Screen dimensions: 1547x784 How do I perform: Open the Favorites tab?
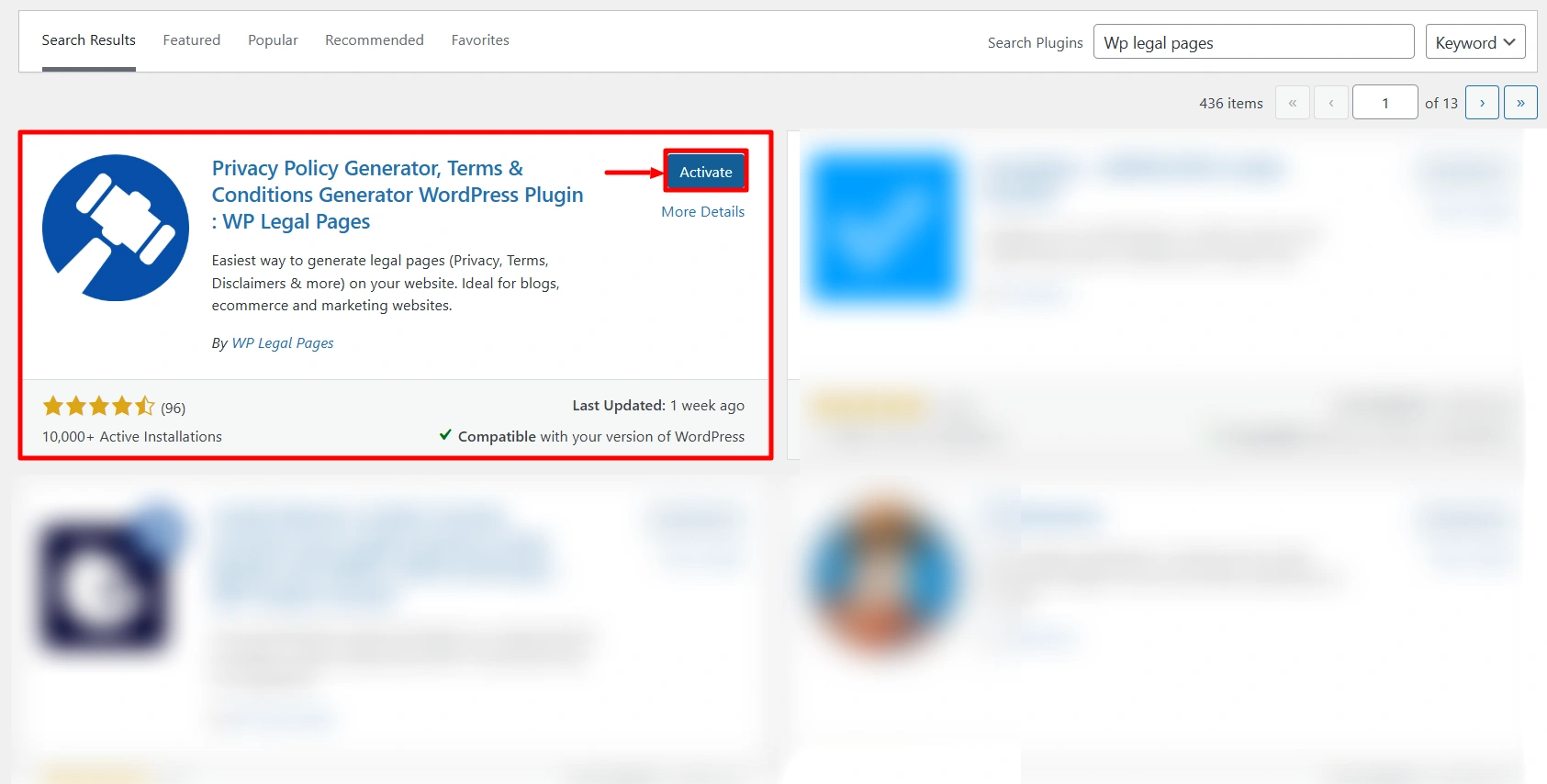(x=480, y=40)
